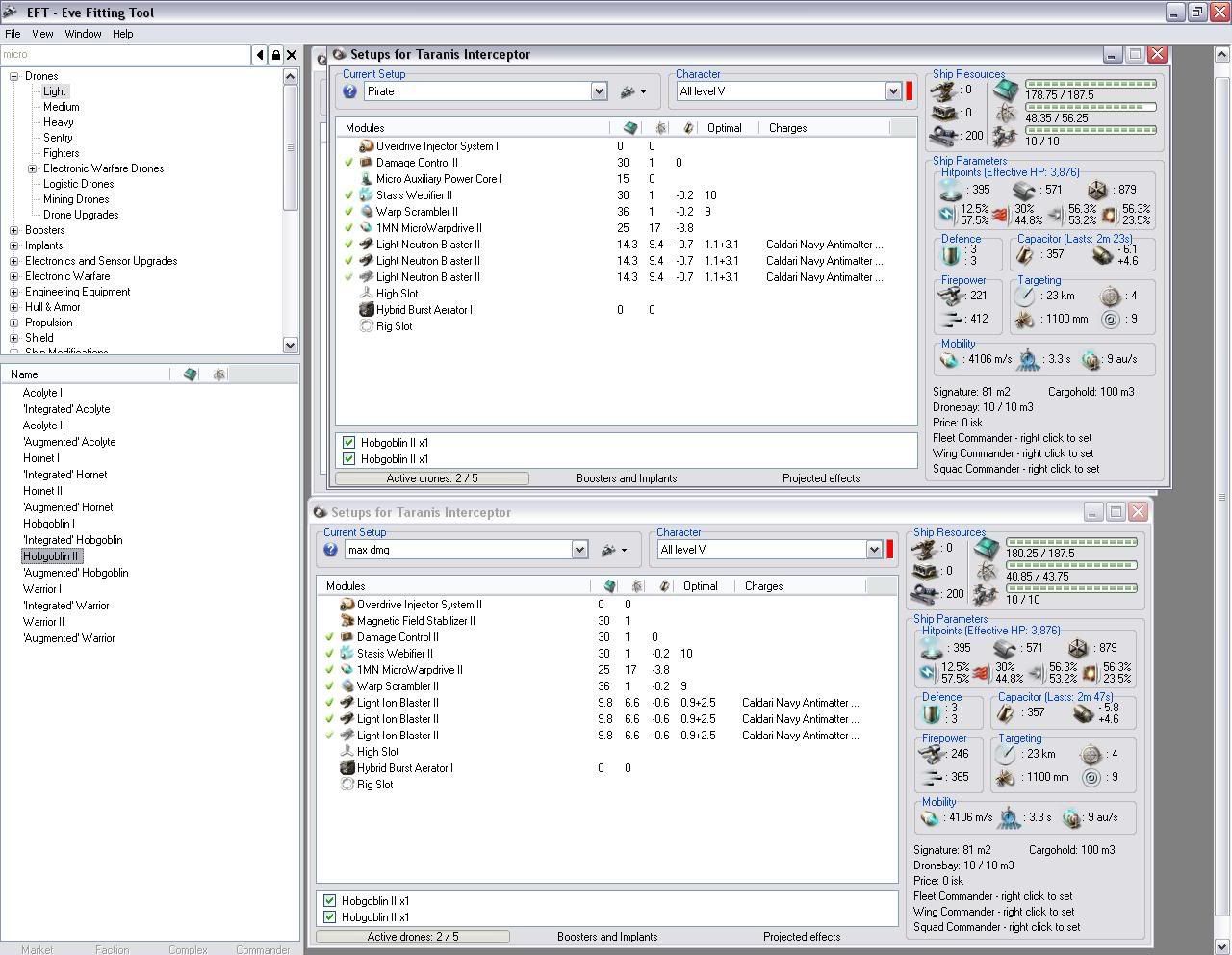
Task: Click the speed icon in the Pirate Mobility box
Action: [x=950, y=360]
